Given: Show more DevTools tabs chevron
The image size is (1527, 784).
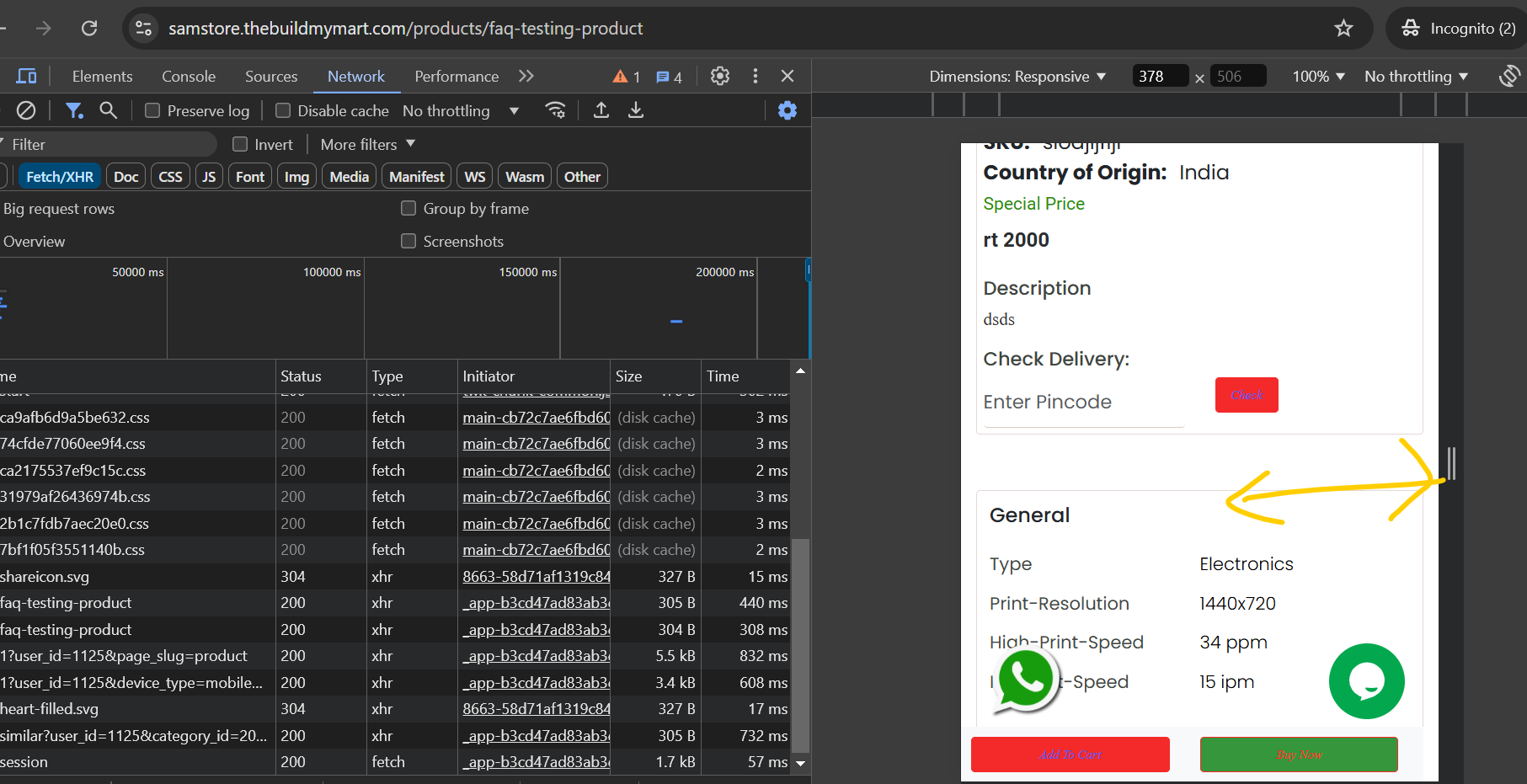Looking at the screenshot, I should 526,76.
